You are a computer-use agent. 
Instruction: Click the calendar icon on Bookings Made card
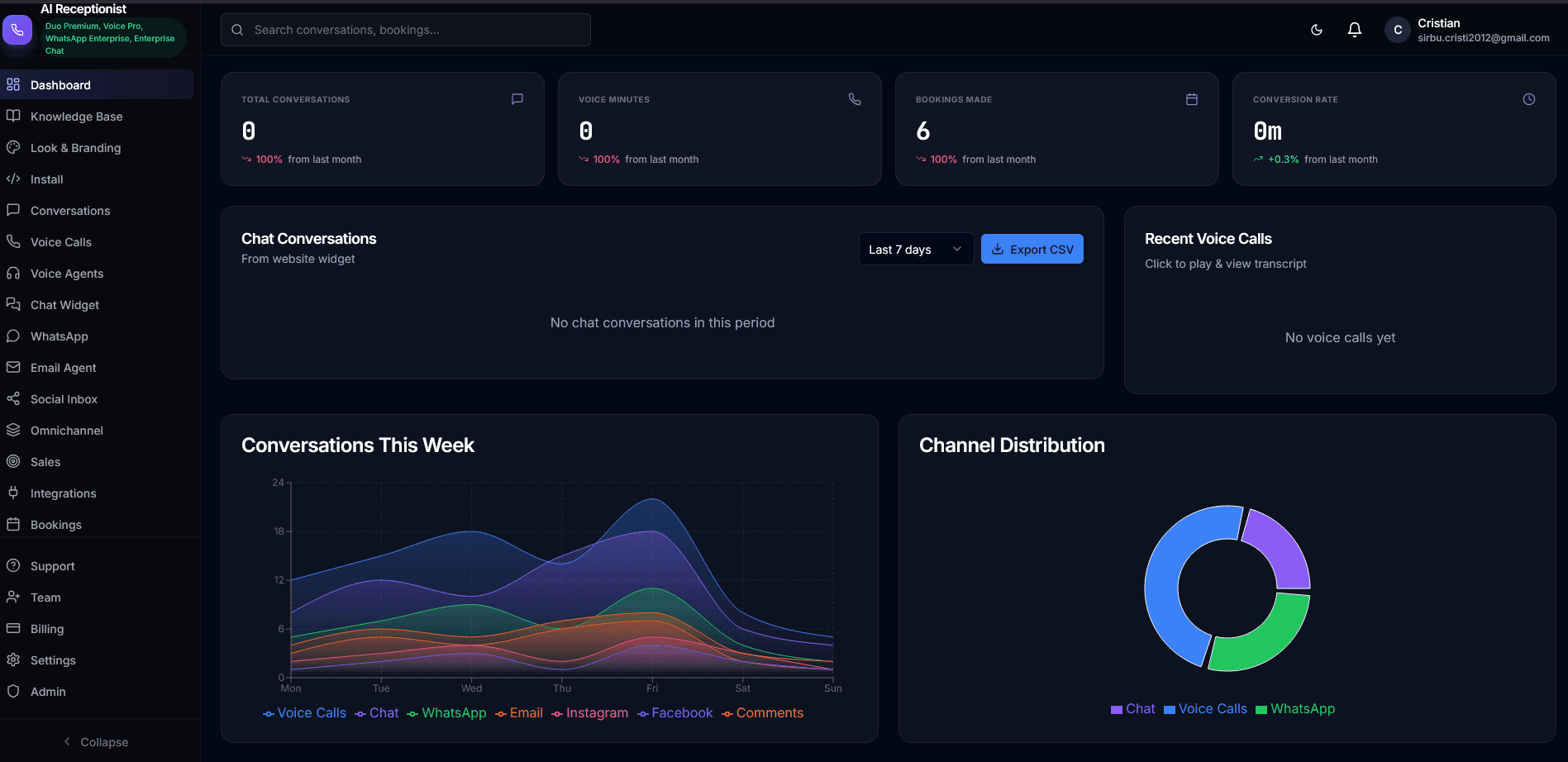pyautogui.click(x=1192, y=99)
